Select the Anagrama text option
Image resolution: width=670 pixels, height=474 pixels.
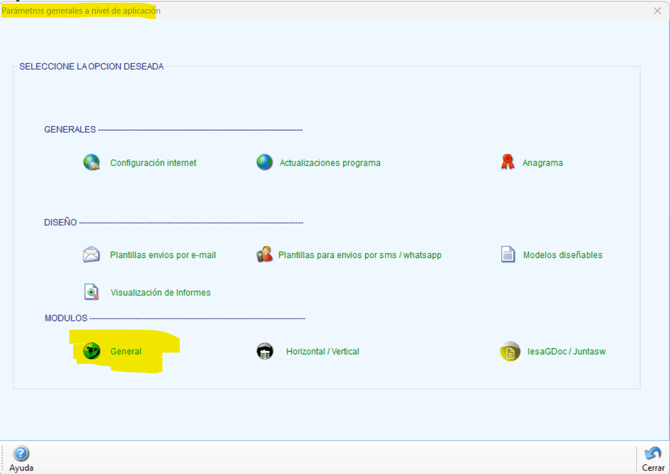click(542, 163)
